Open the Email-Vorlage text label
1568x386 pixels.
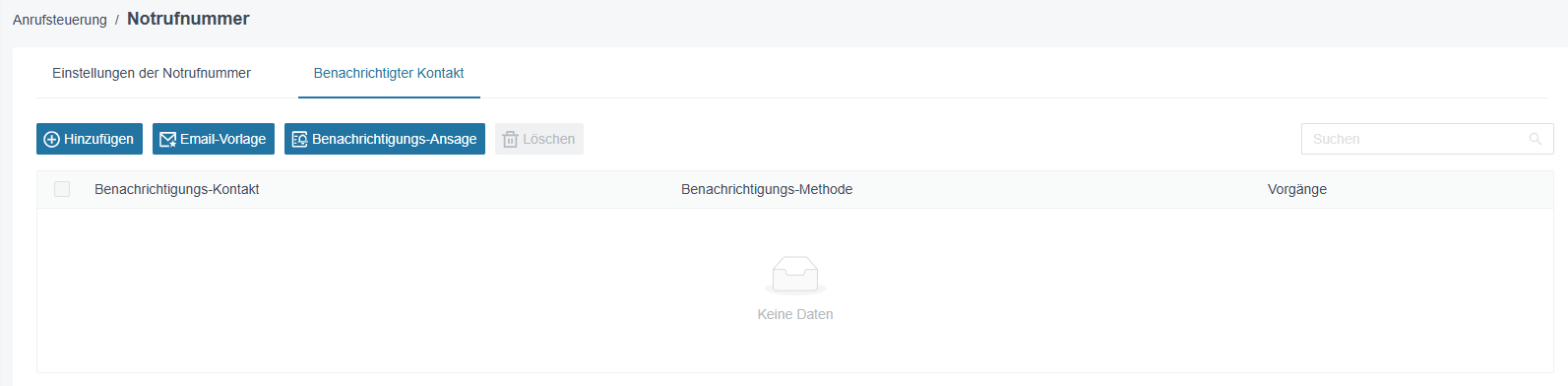[222, 139]
